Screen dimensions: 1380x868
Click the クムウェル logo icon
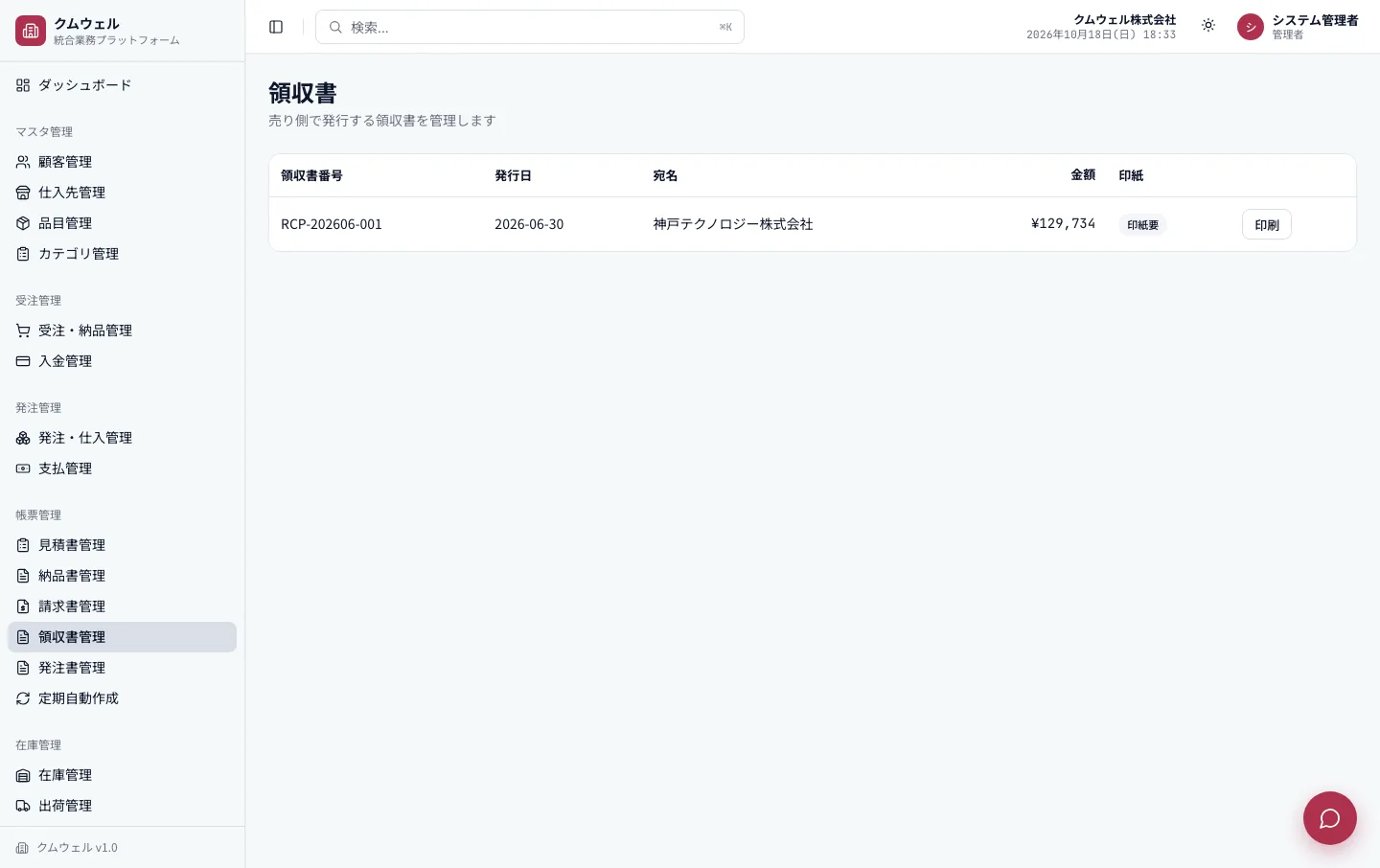tap(31, 31)
